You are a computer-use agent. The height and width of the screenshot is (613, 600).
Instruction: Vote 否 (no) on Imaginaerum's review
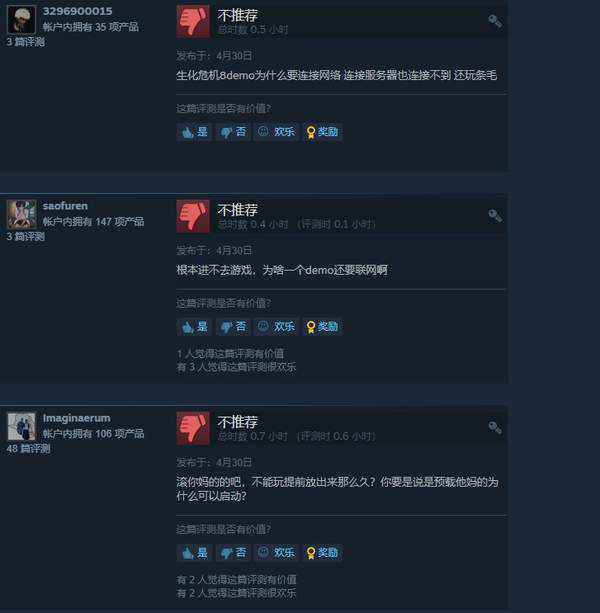pyautogui.click(x=233, y=553)
